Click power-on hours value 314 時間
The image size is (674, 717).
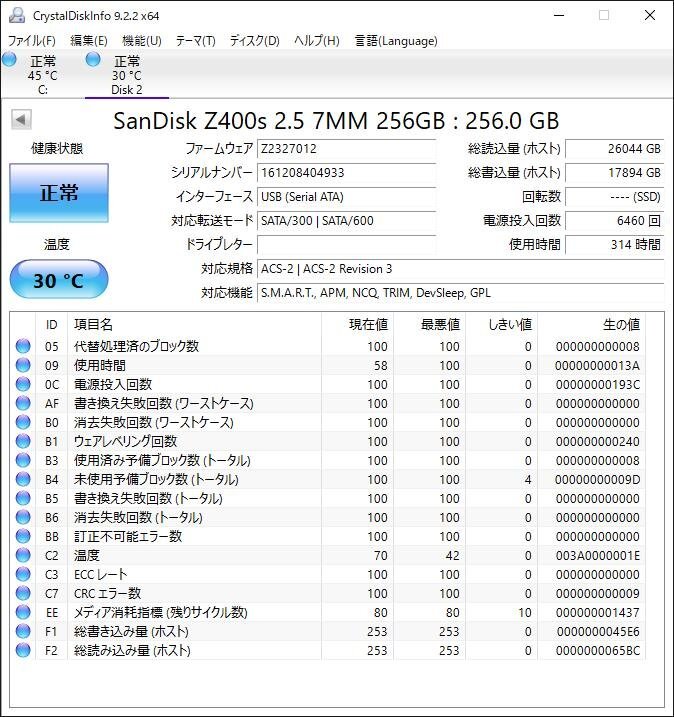[615, 245]
